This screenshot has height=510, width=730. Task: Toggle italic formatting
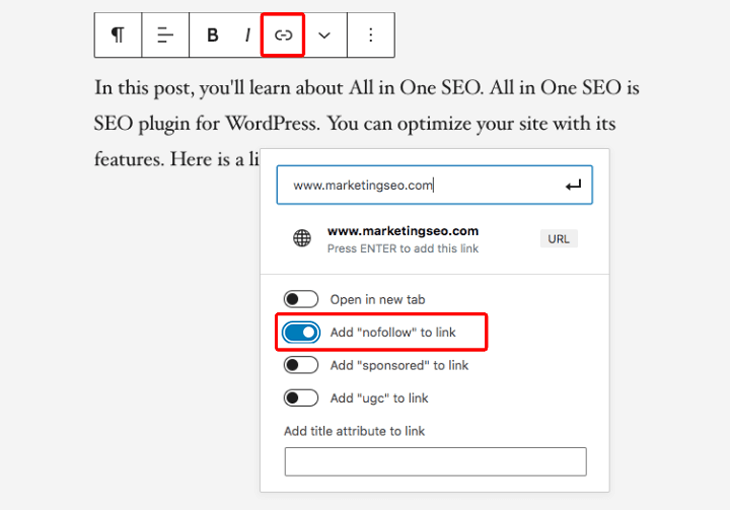tap(248, 35)
